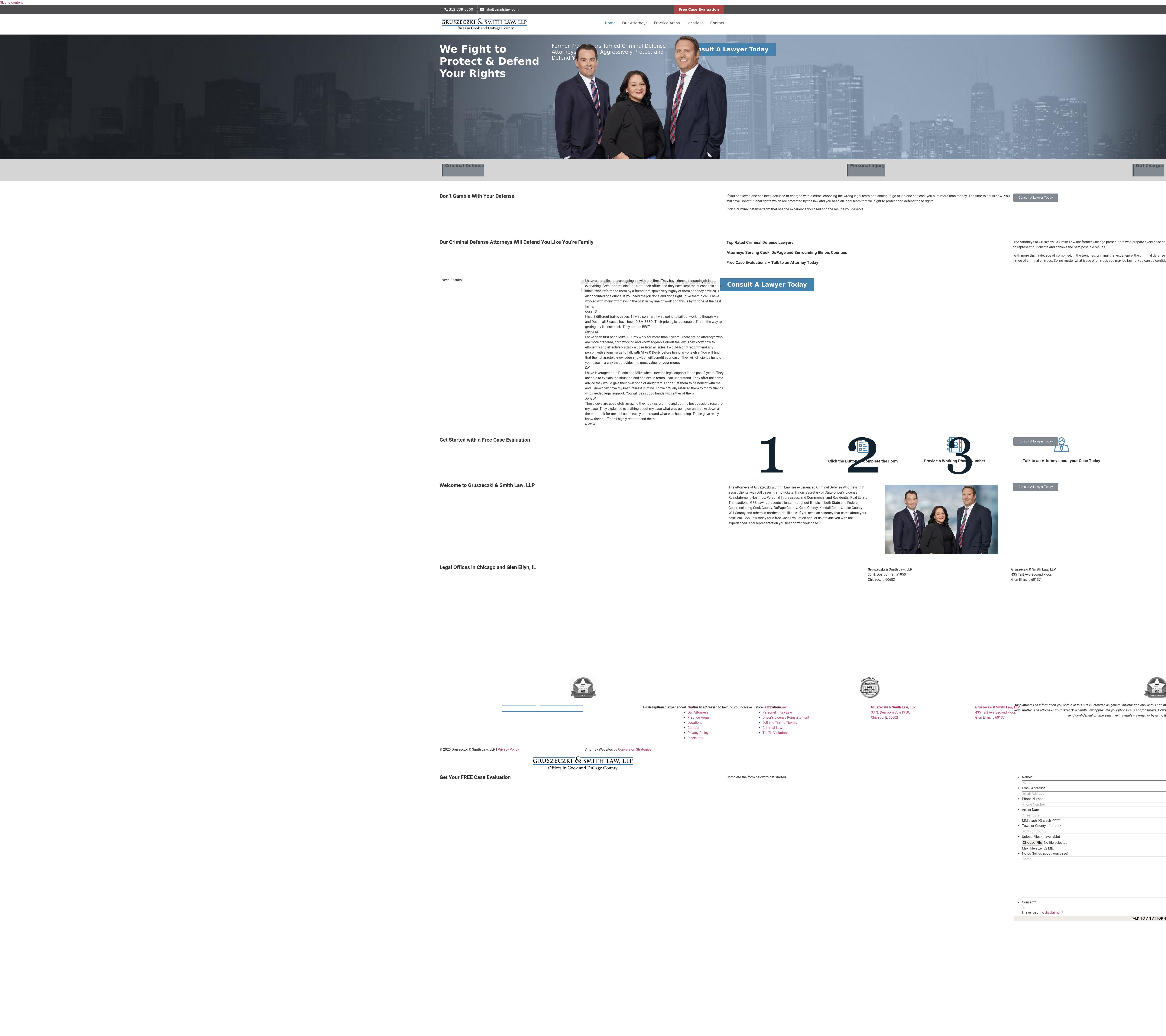This screenshot has width=1166, height=1036.
Task: Click 'Talk to an Attorney about your Case Today'
Action: coord(1061,461)
